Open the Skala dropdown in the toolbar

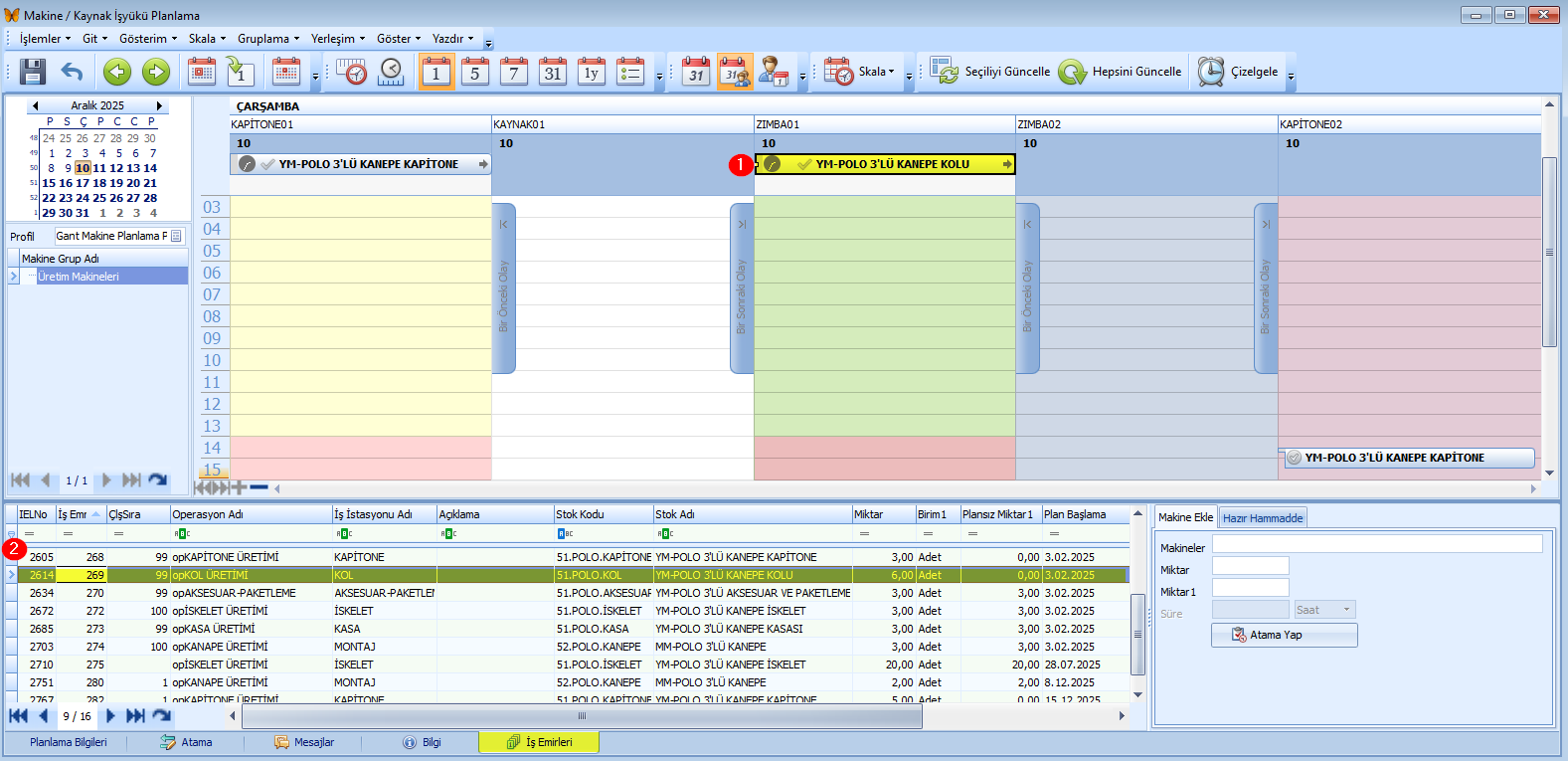pos(876,72)
